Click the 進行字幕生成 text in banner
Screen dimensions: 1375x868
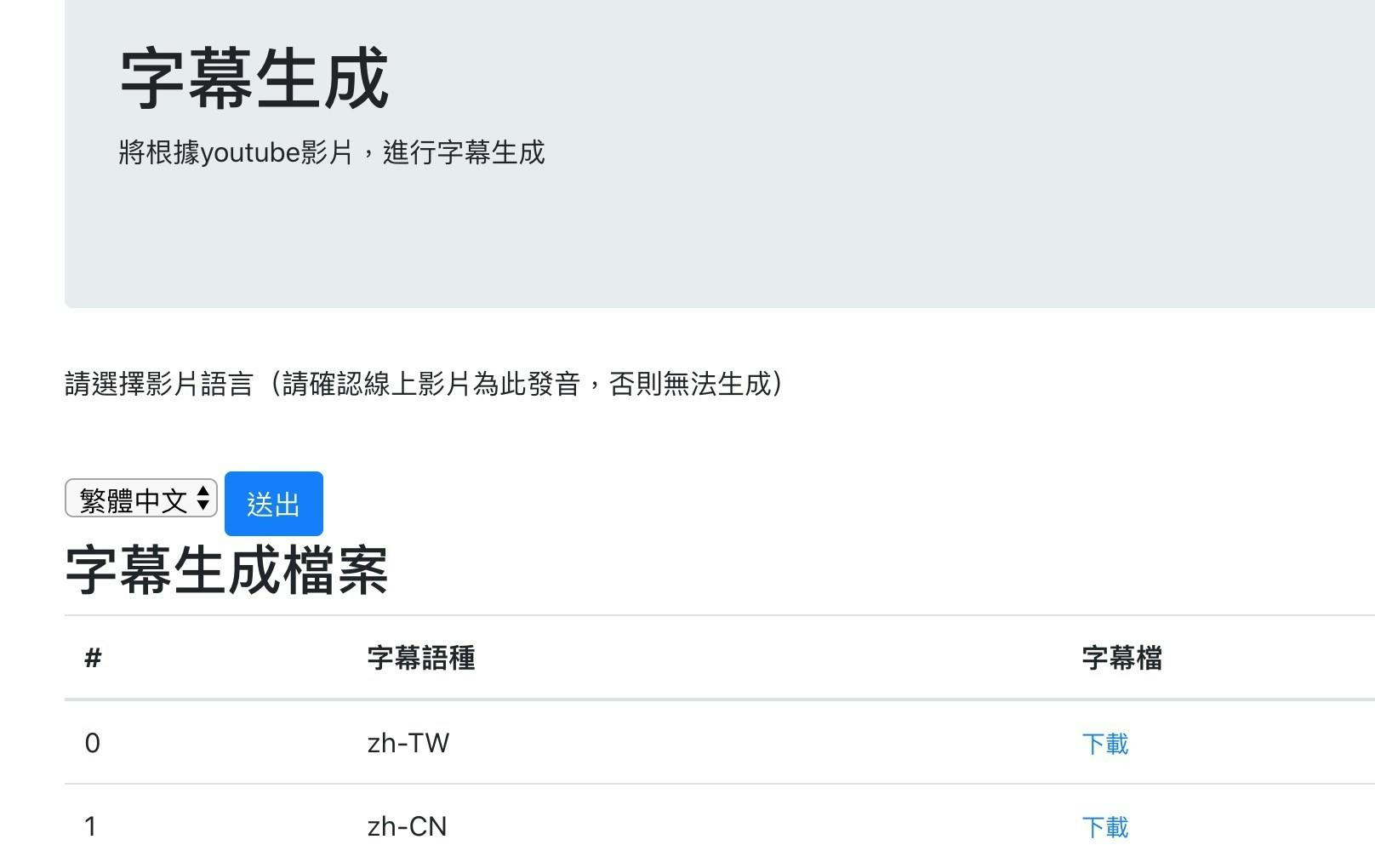(464, 153)
